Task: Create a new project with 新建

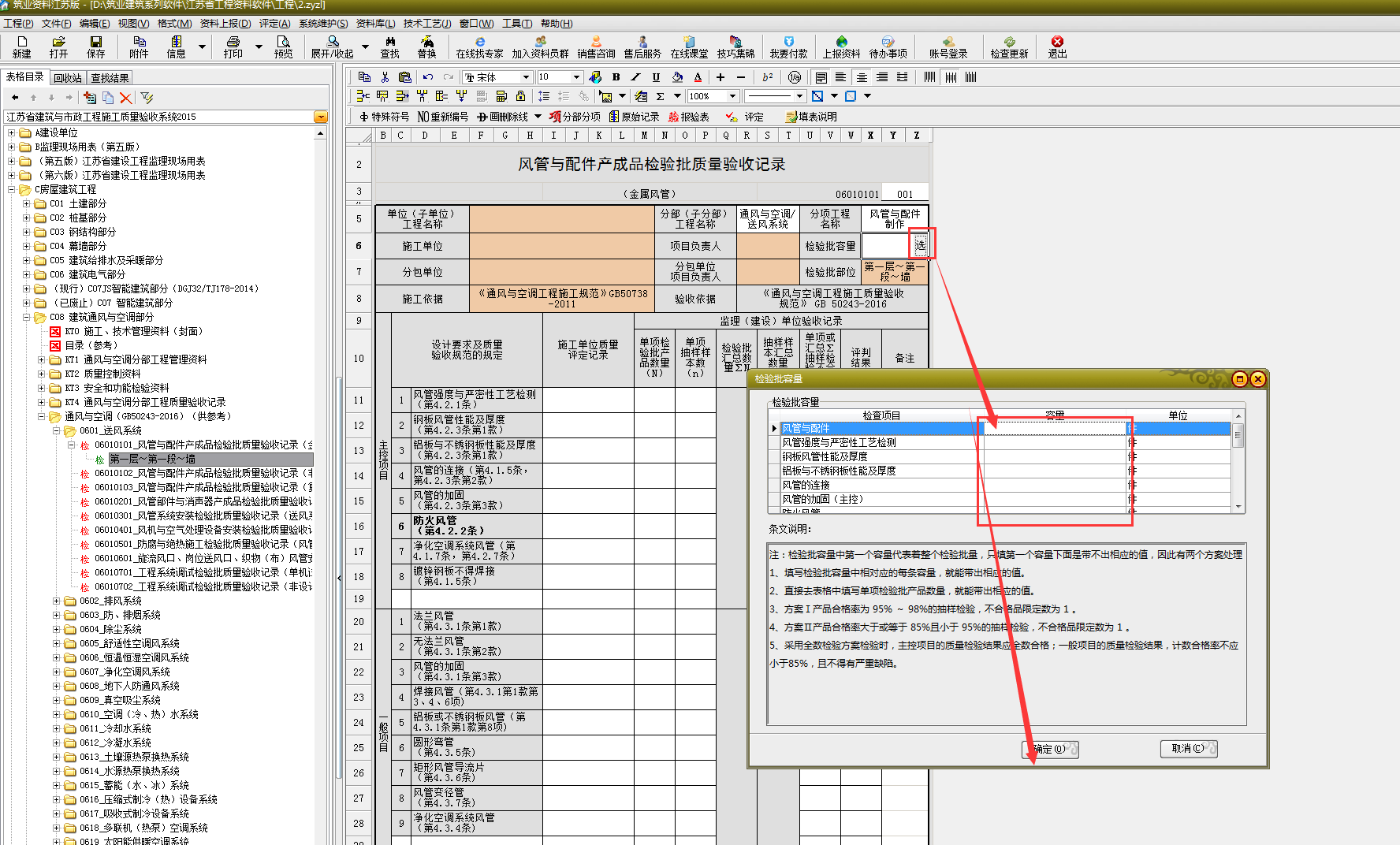Action: (x=21, y=47)
